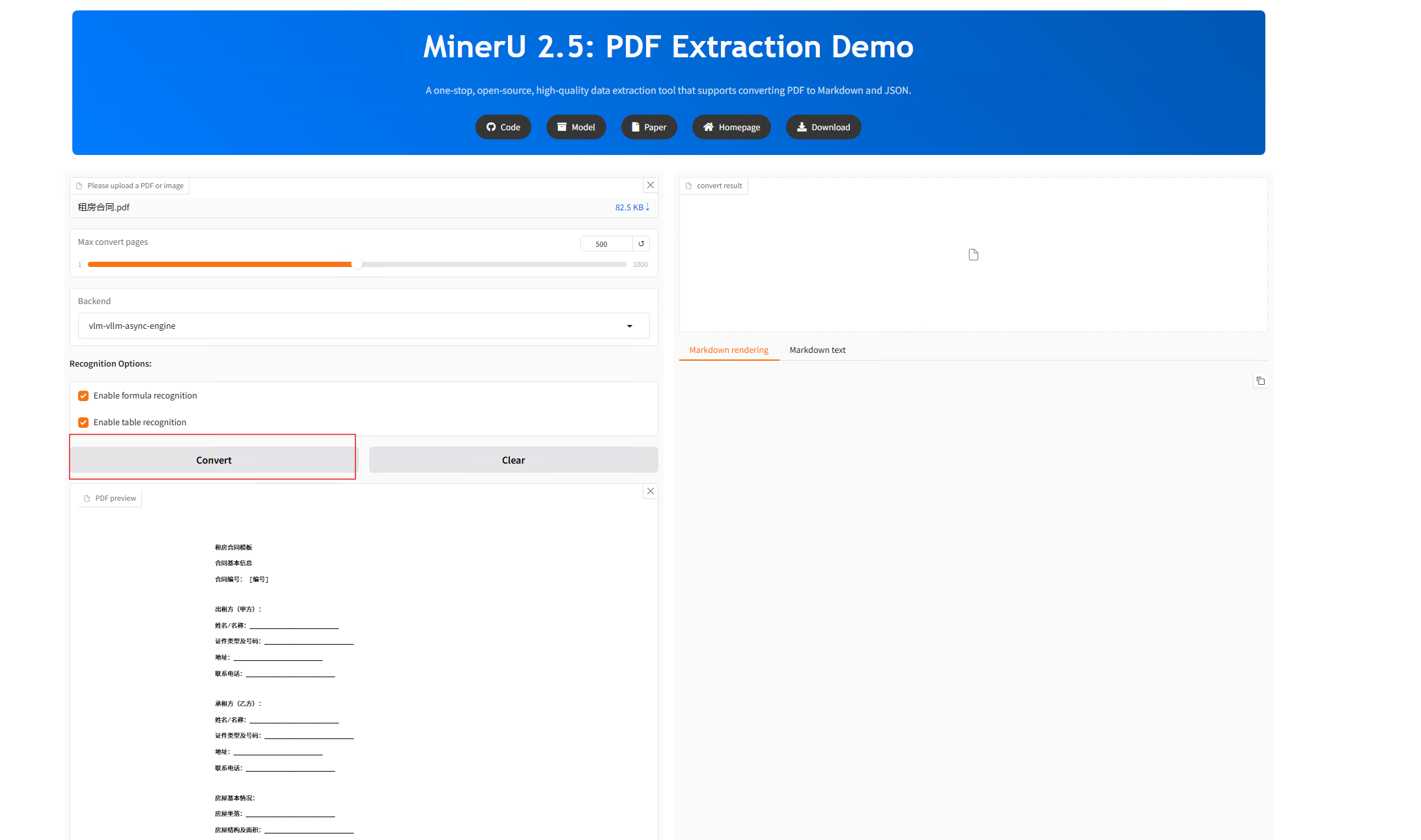Remove uploaded PDF with X icon
This screenshot has height=840, width=1421.
point(650,186)
